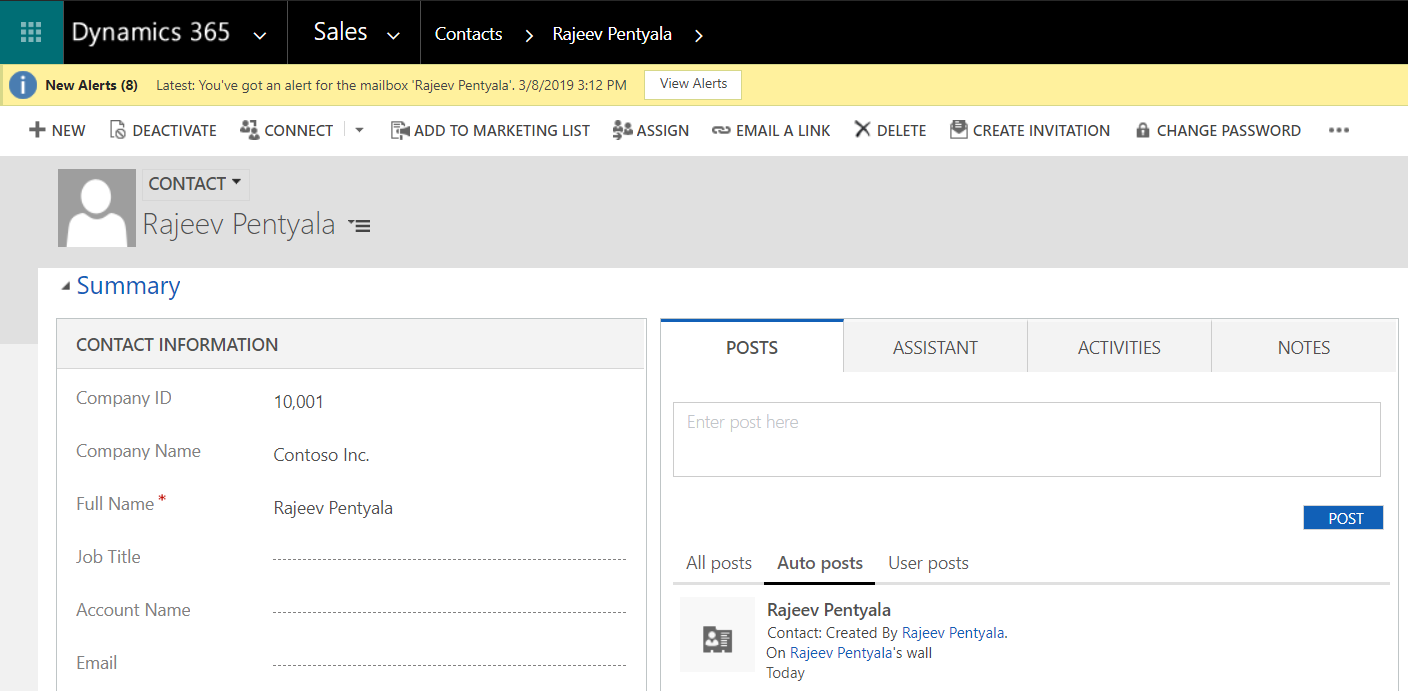This screenshot has width=1408, height=691.
Task: Open Created By Rajeev Pentyala link
Action: click(x=954, y=633)
